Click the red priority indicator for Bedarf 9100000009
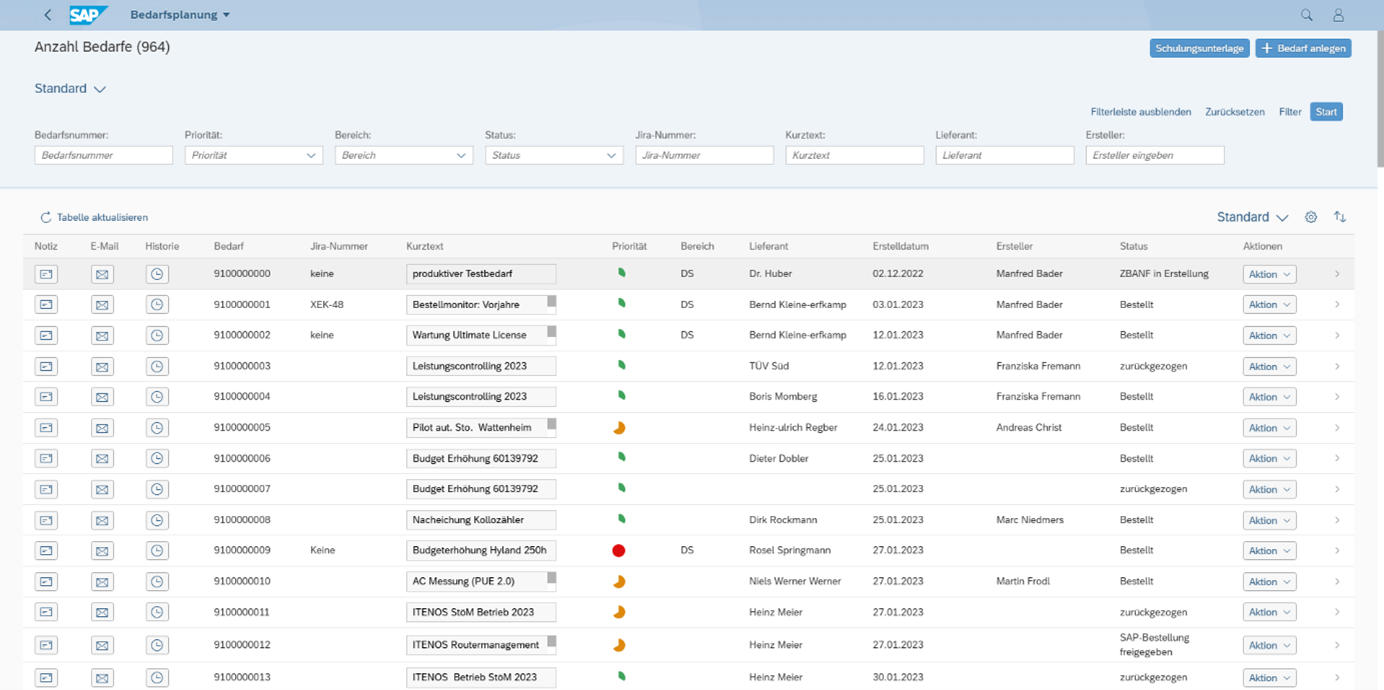This screenshot has width=1384, height=690. coord(618,551)
